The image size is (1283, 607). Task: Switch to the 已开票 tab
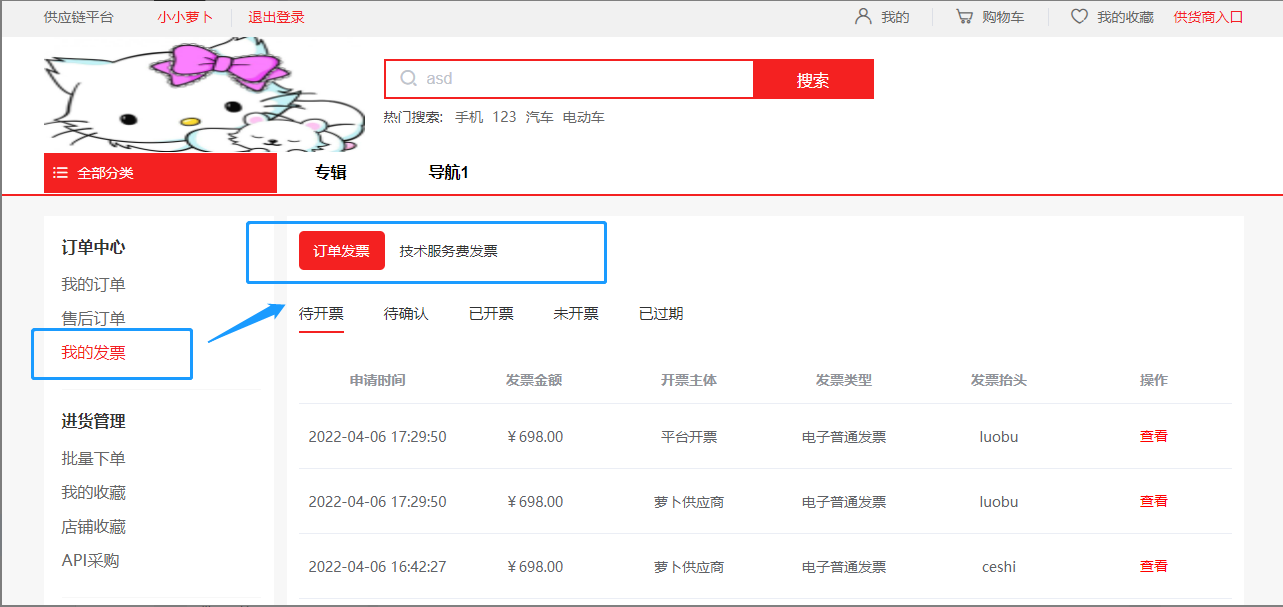pos(491,314)
